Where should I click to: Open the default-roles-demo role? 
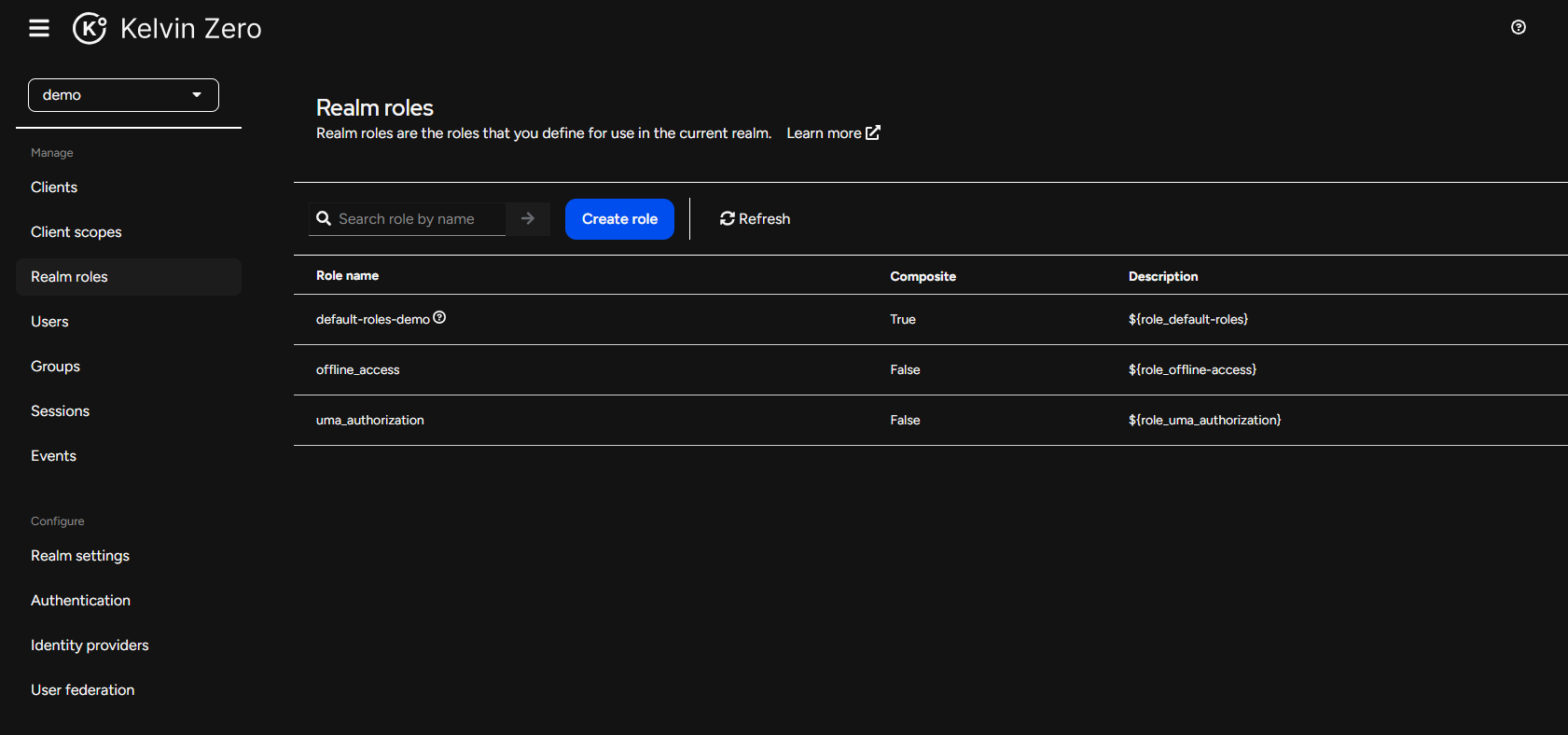pyautogui.click(x=372, y=320)
